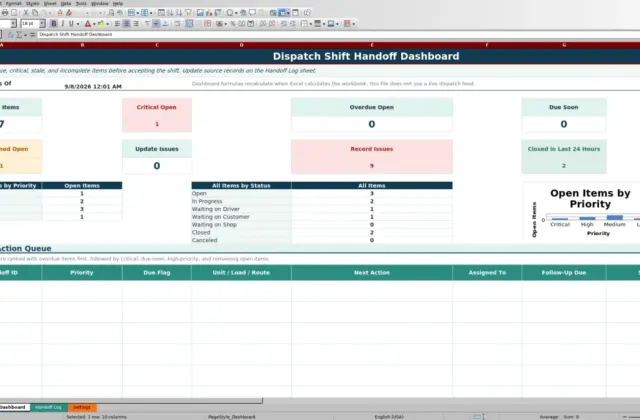Screen dimensions: 640x420
Task: Toggle Align Bottom vertical alignment
Action: coord(165,24)
